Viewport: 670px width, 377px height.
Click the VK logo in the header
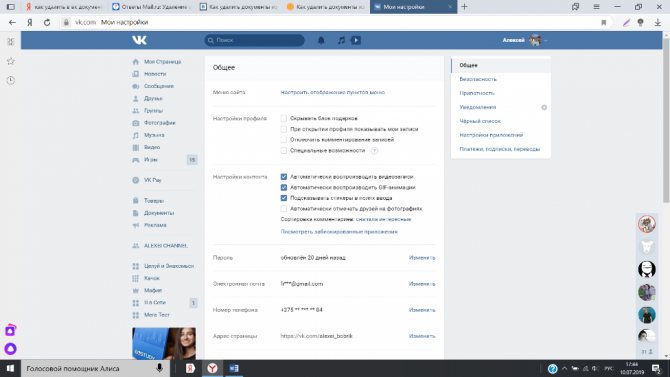tap(139, 40)
